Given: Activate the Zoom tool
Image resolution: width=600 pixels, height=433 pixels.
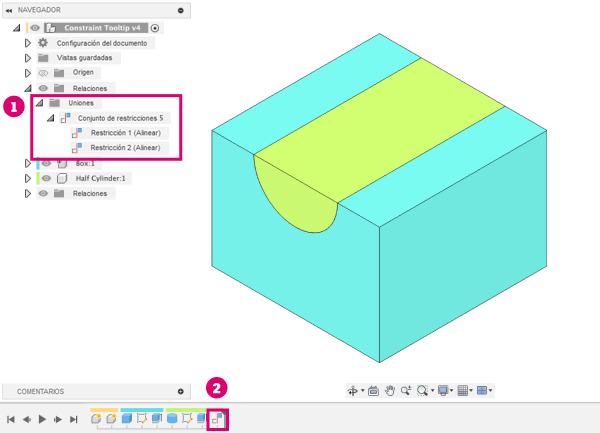Looking at the screenshot, I should tap(406, 391).
